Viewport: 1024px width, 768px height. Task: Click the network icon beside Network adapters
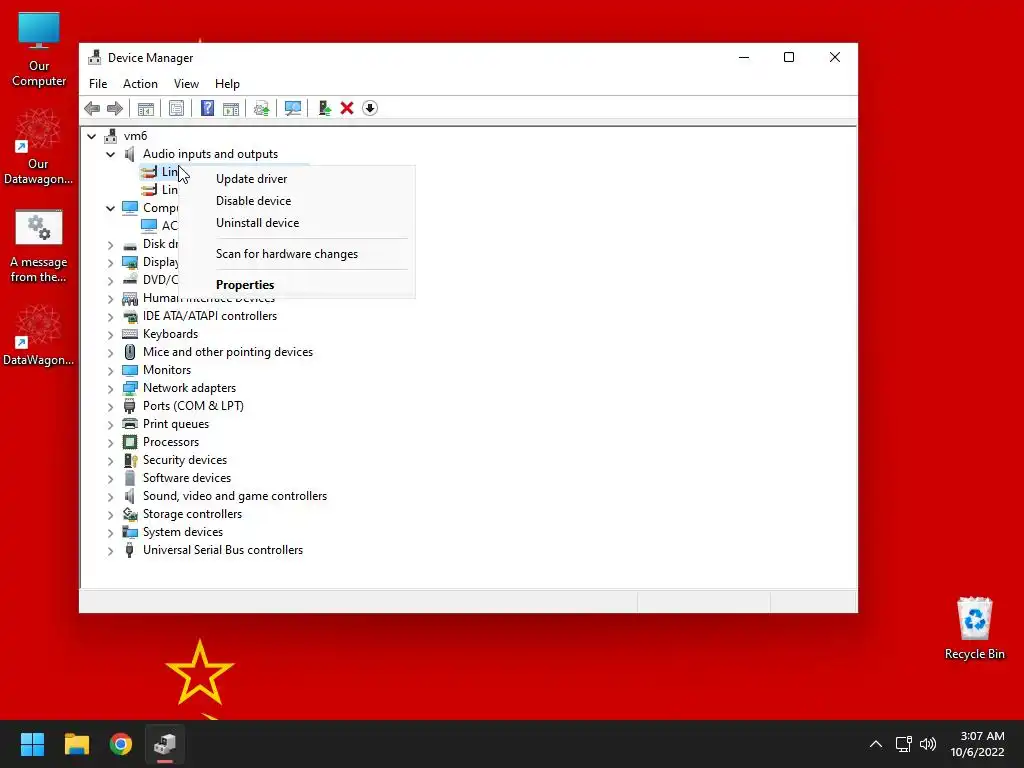click(130, 388)
